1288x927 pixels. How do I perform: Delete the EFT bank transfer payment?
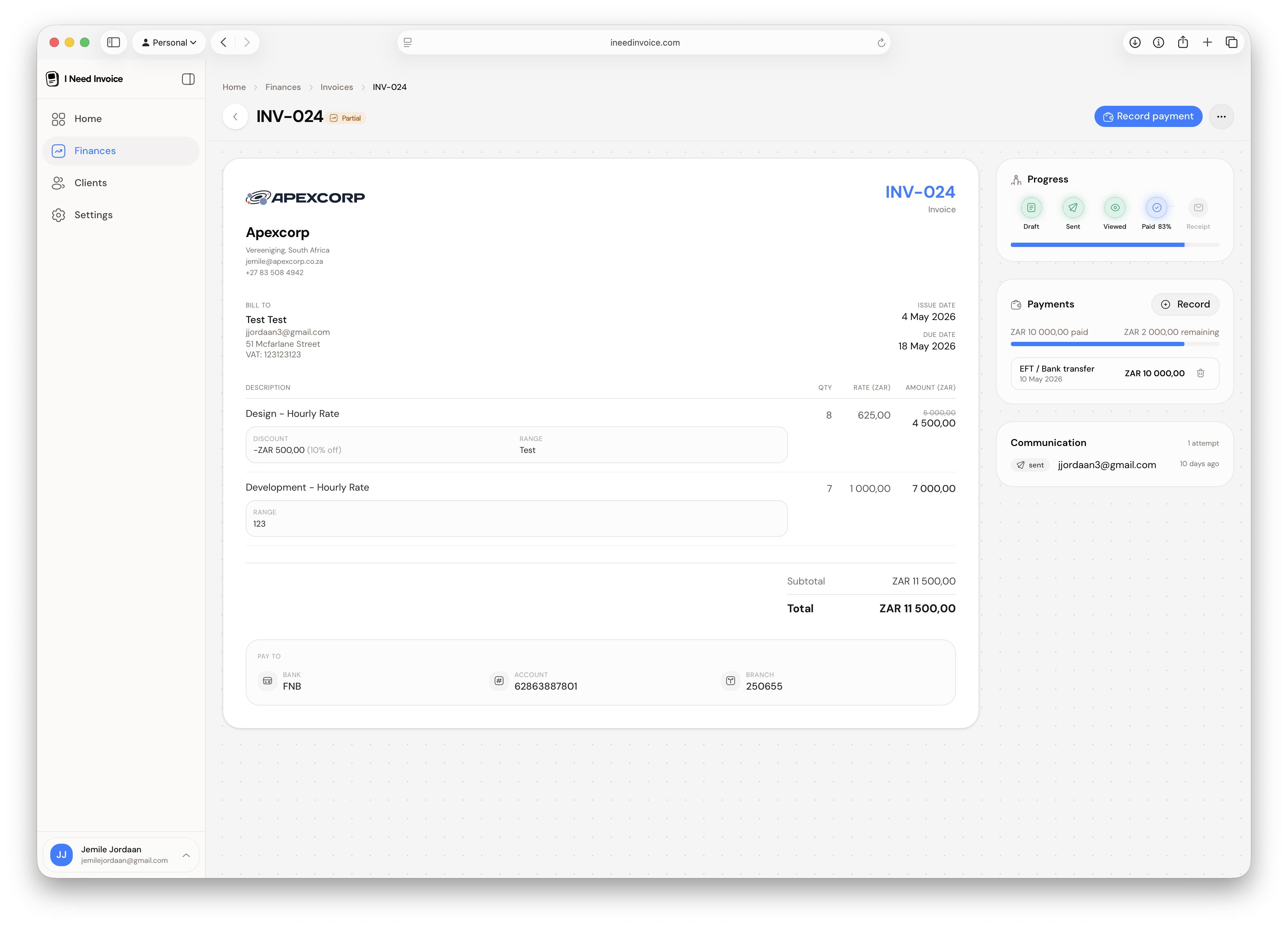(x=1200, y=373)
